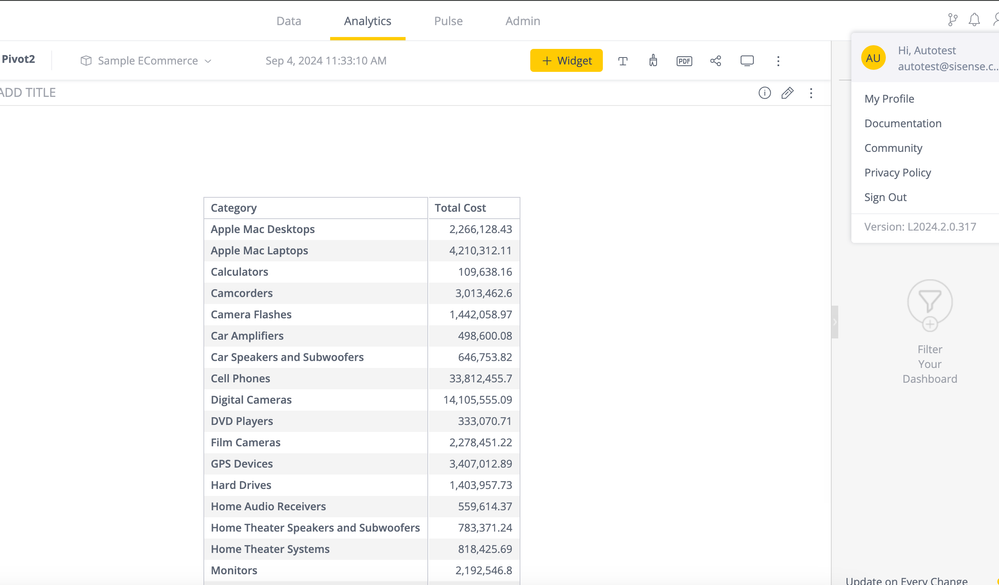This screenshot has width=999, height=585.
Task: Open the notifications bell
Action: pyautogui.click(x=974, y=20)
